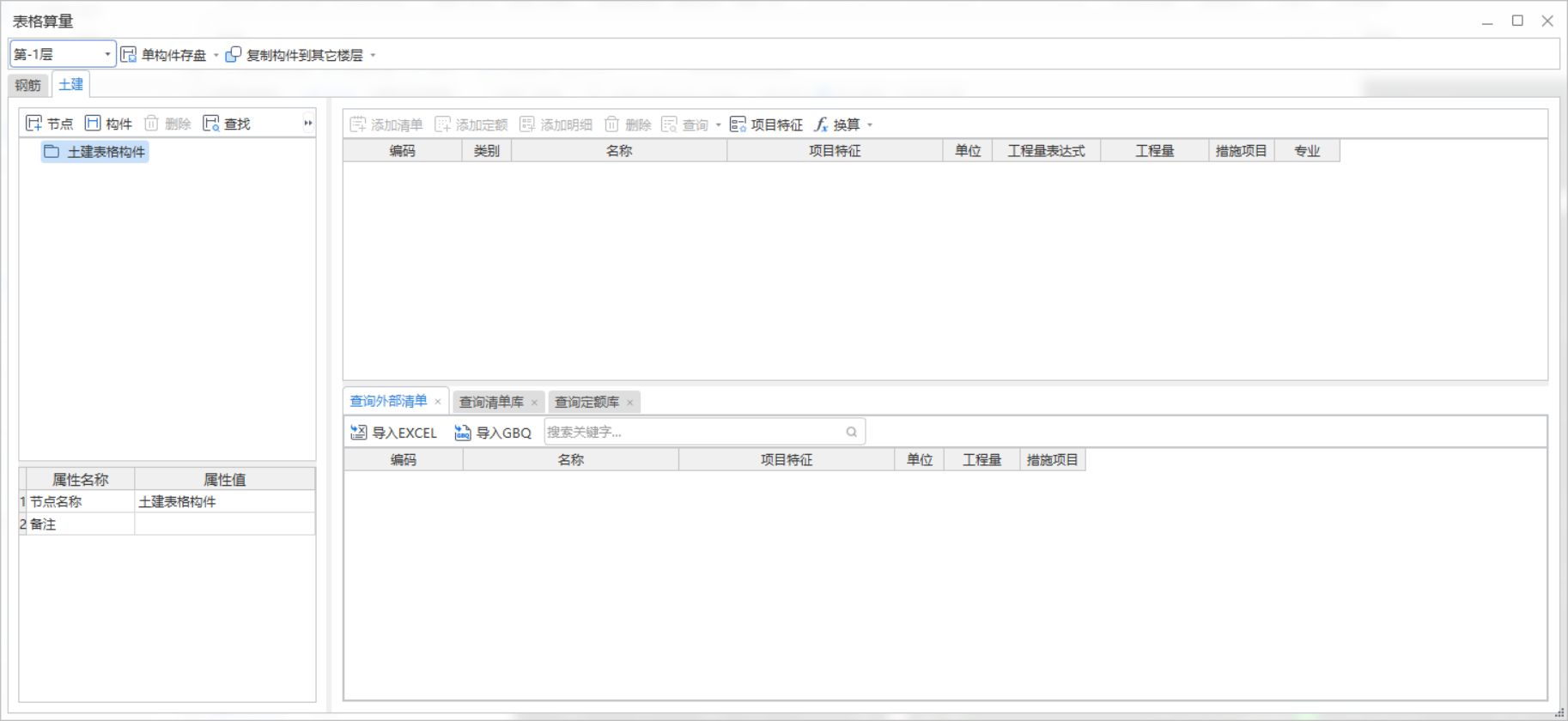The height and width of the screenshot is (721, 1568).
Task: Expand the 单构件存盘 dropdown arrow
Action: click(216, 55)
